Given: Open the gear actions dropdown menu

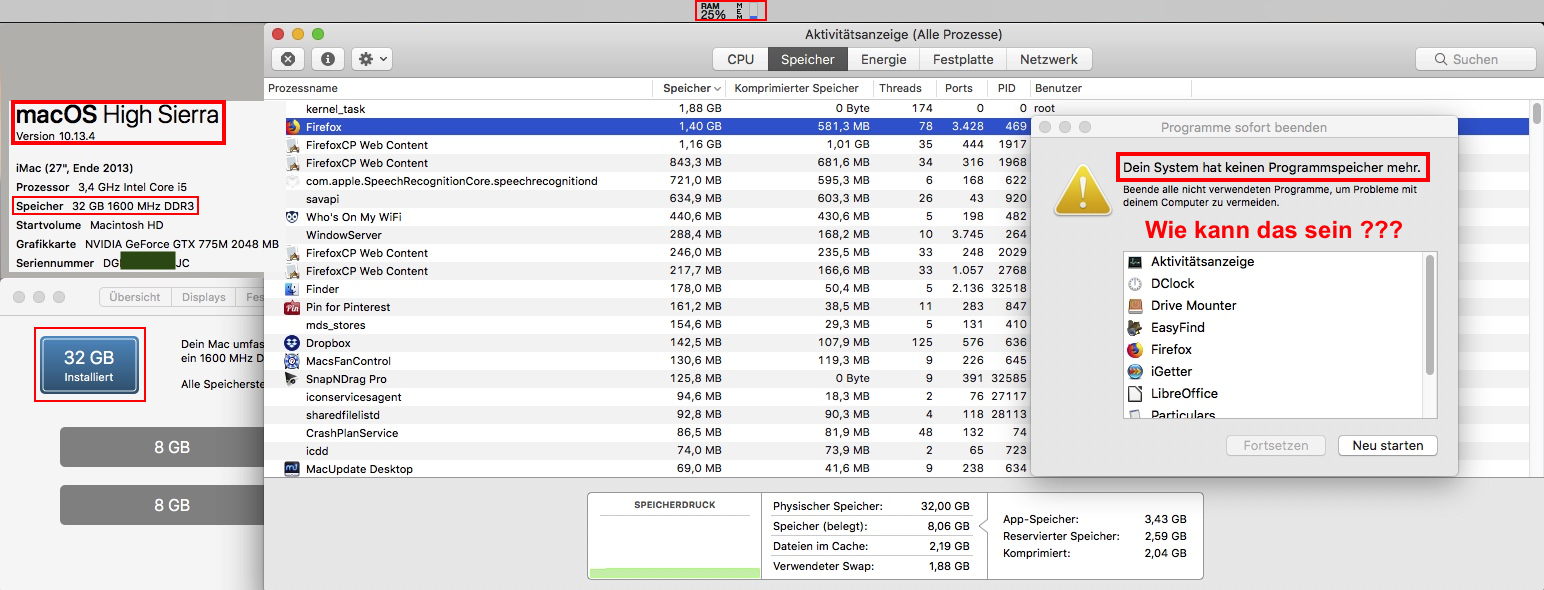Looking at the screenshot, I should (x=372, y=59).
